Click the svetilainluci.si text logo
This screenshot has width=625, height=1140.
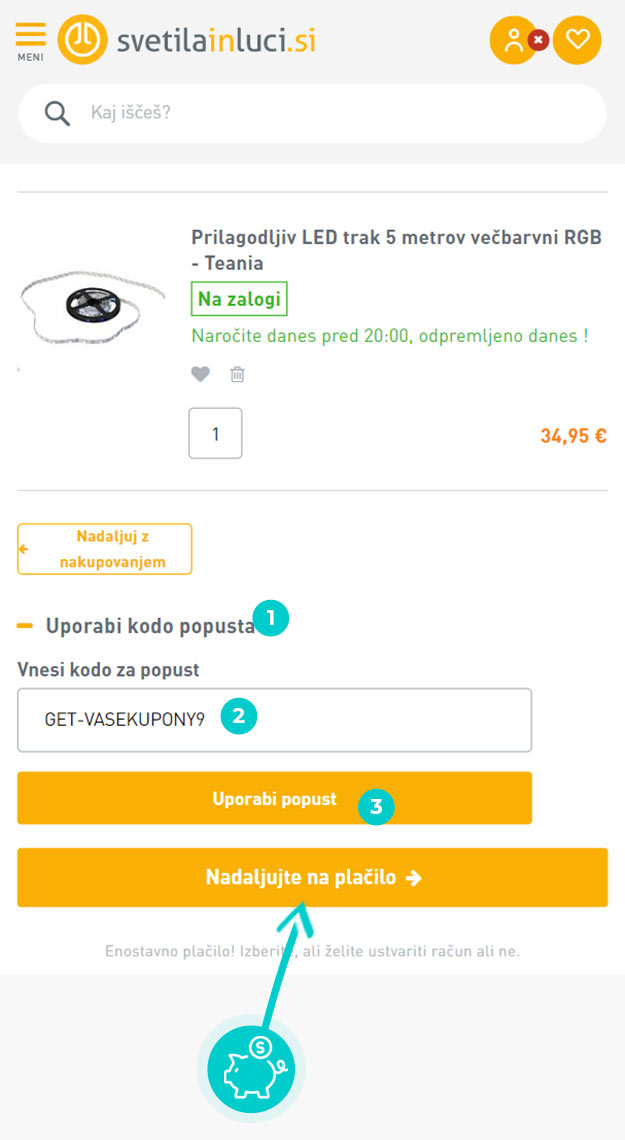coord(217,40)
